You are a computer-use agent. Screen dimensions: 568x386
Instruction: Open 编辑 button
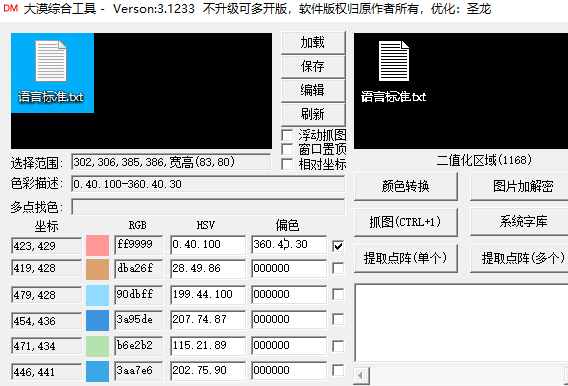313,90
